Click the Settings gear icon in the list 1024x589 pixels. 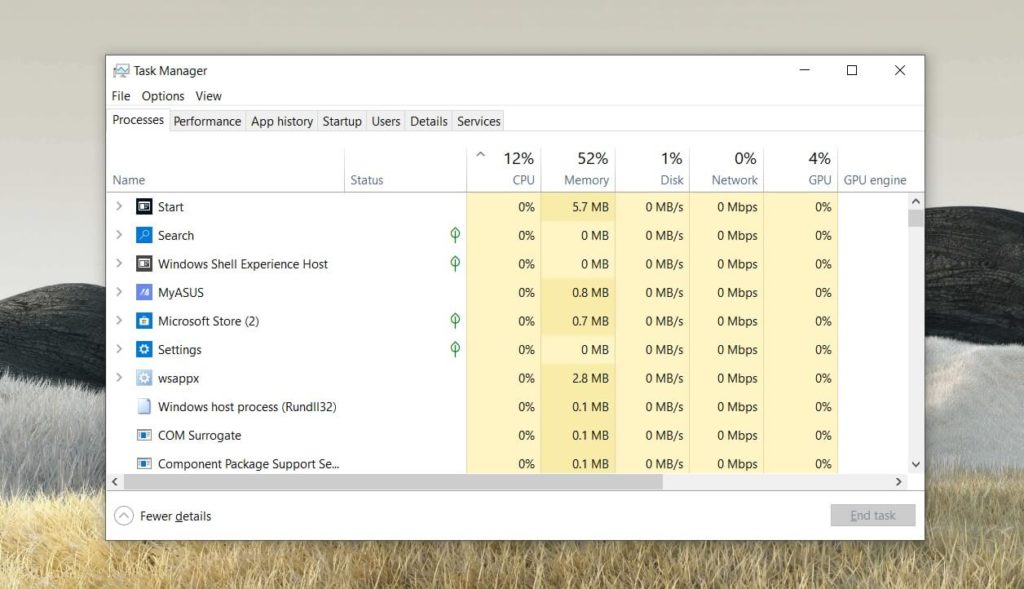(x=141, y=350)
